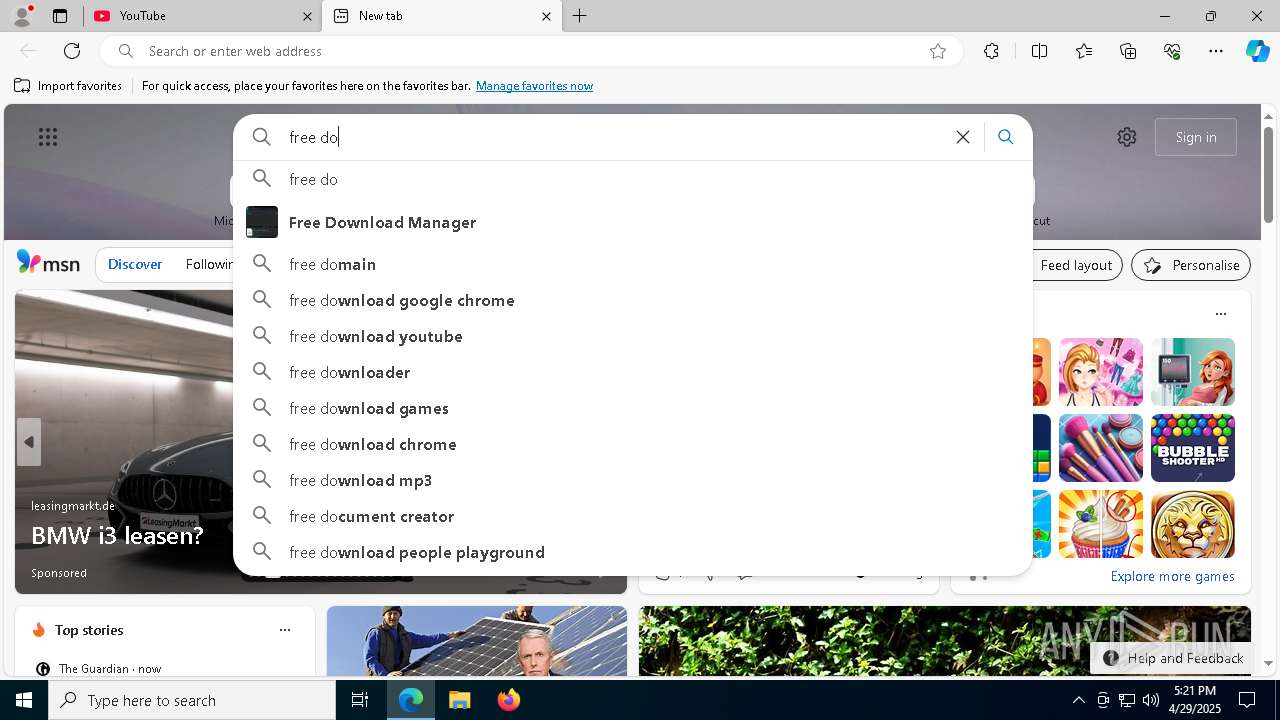
Task: Open the makeup brushes game thumbnail
Action: tap(1101, 448)
